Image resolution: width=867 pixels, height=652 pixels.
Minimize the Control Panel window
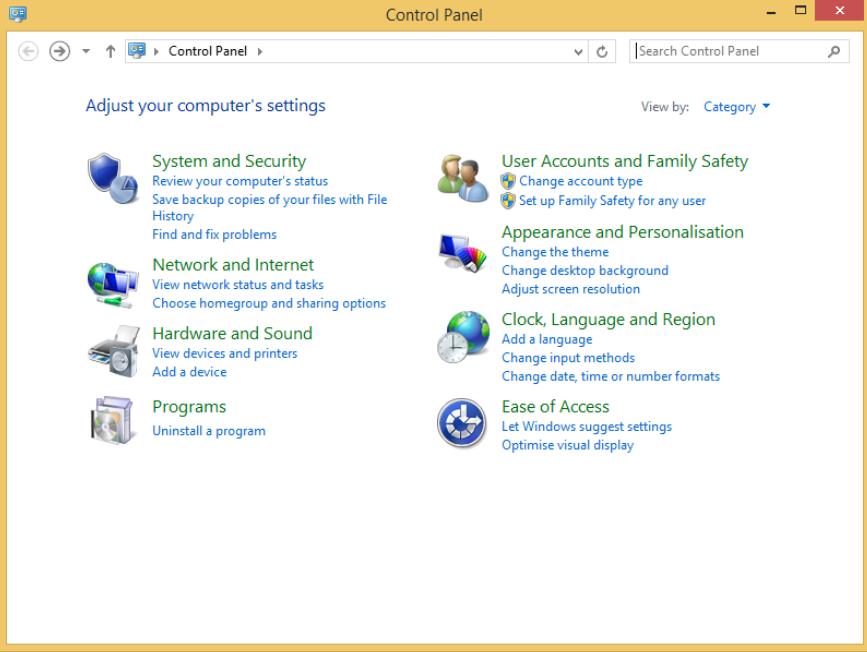click(771, 11)
